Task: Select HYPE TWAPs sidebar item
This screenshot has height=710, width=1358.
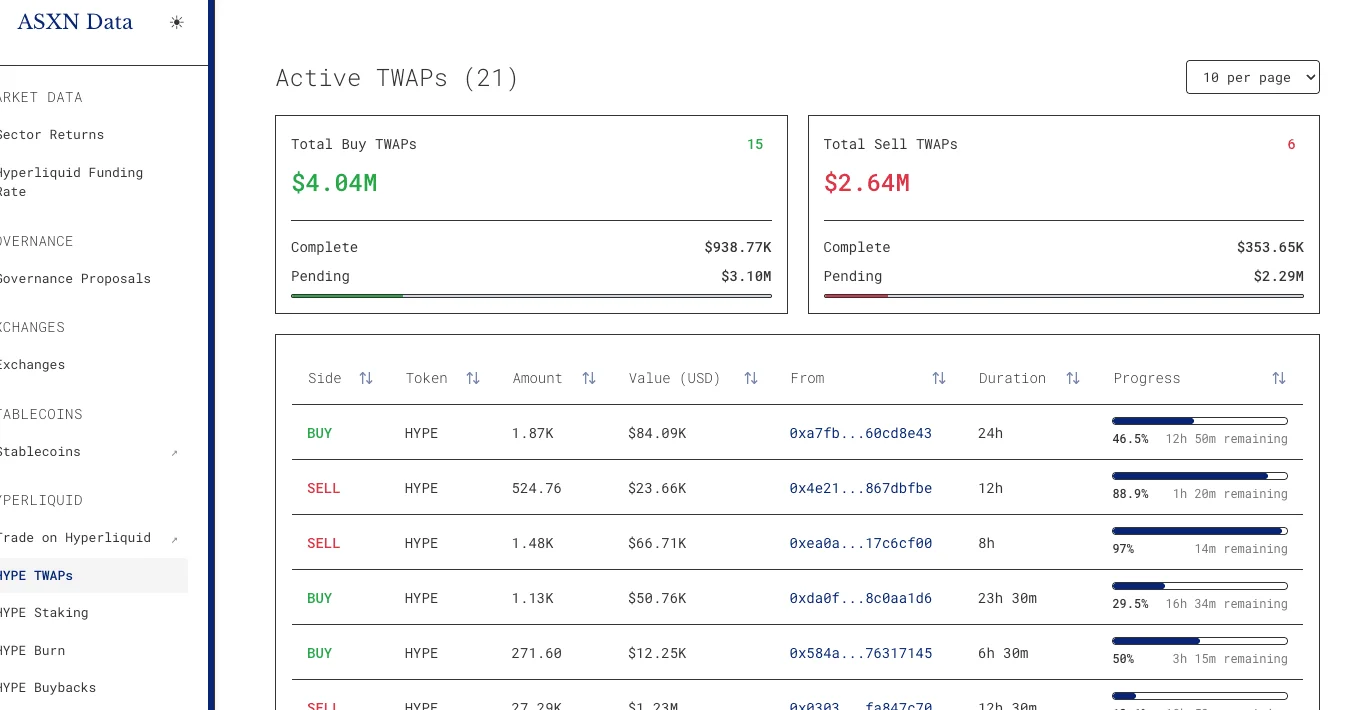Action: [x=94, y=576]
